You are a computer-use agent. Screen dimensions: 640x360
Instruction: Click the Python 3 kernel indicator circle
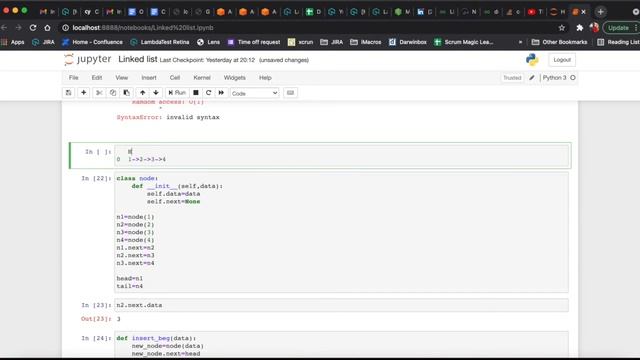[x=573, y=78]
